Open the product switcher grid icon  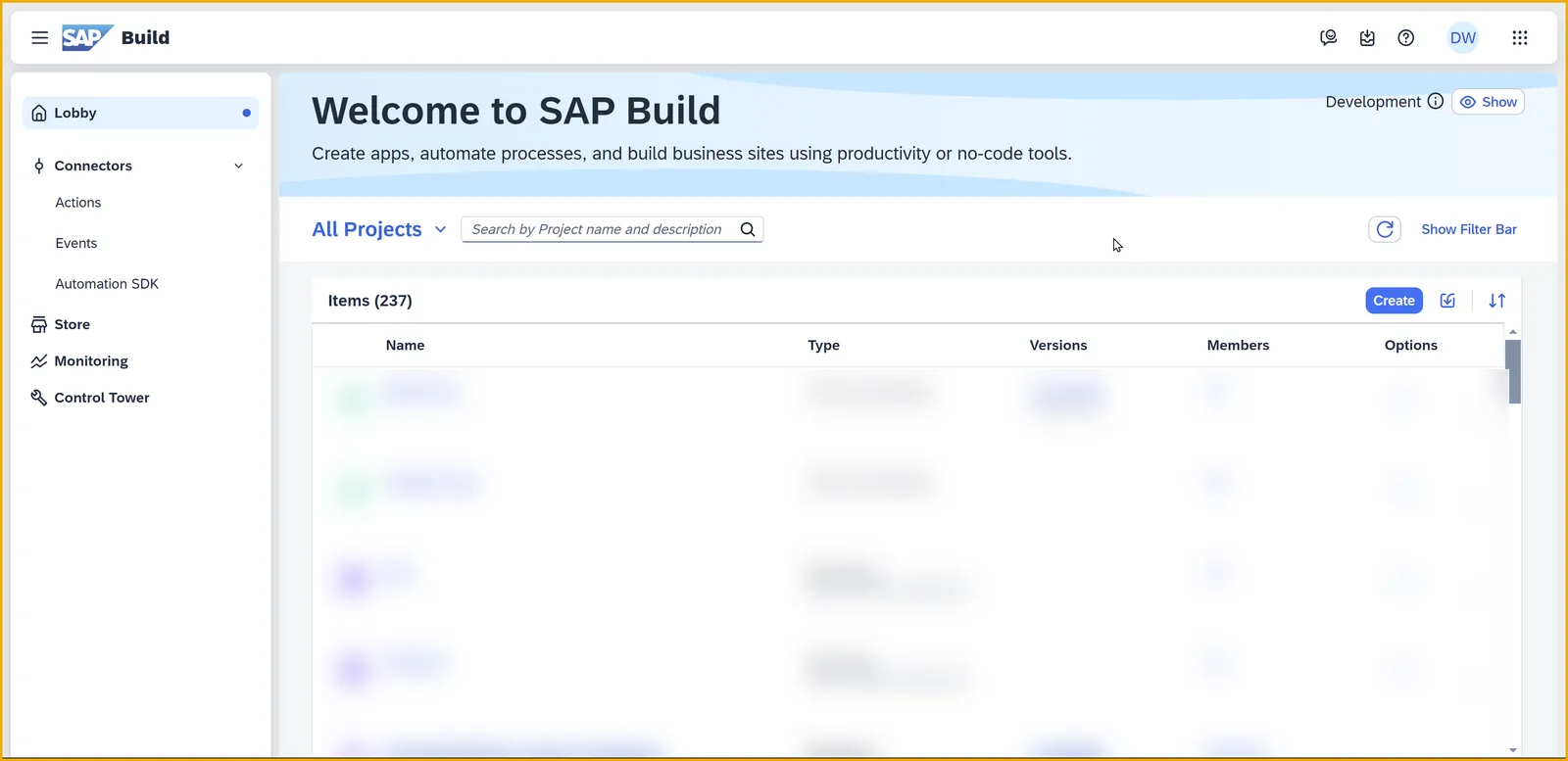tap(1520, 38)
